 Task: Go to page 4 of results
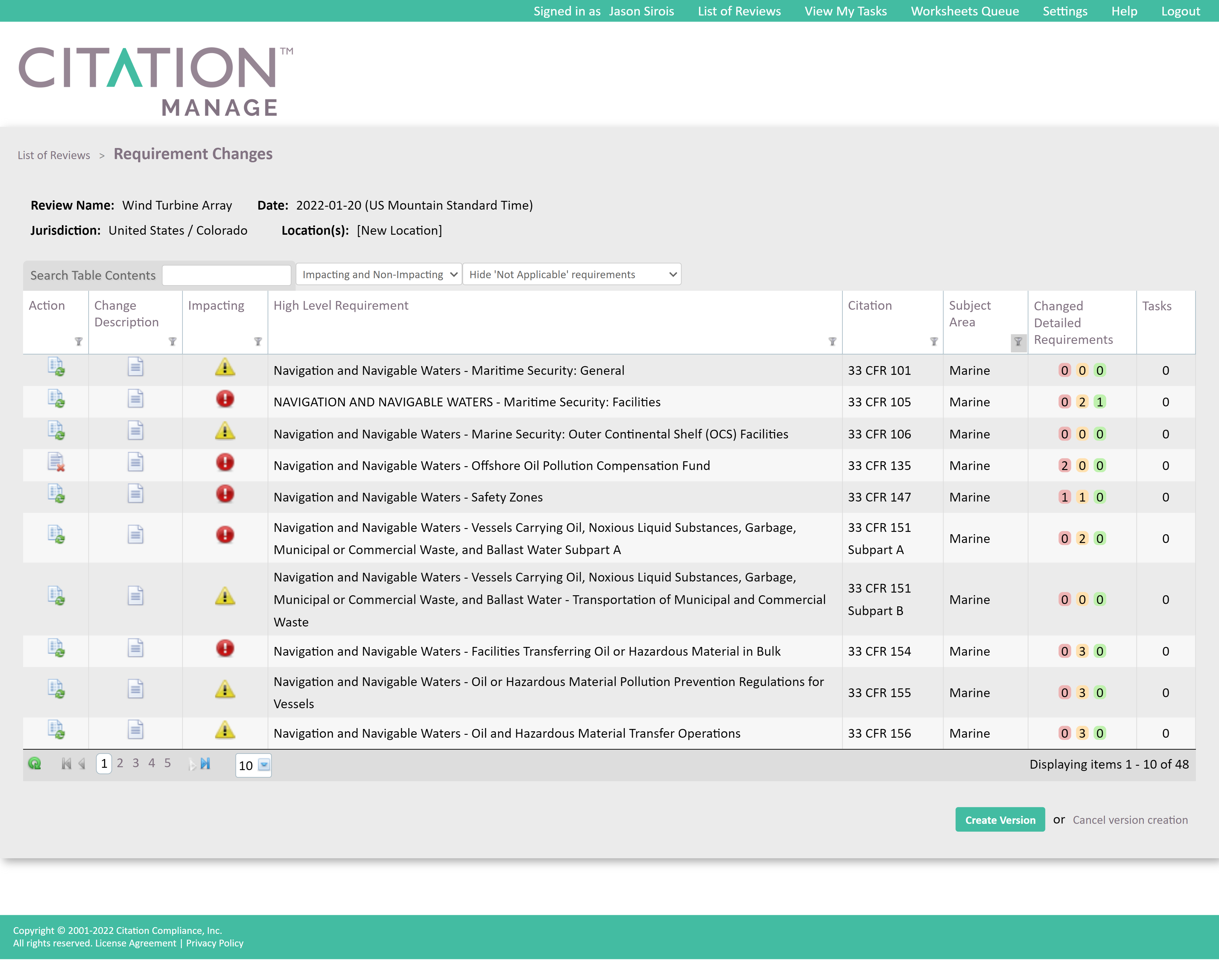[151, 763]
